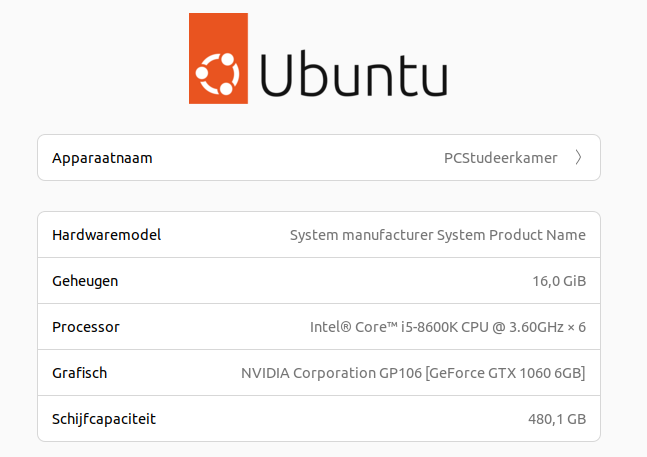Click the Hardwaremodel label
The height and width of the screenshot is (457, 647).
[106, 235]
